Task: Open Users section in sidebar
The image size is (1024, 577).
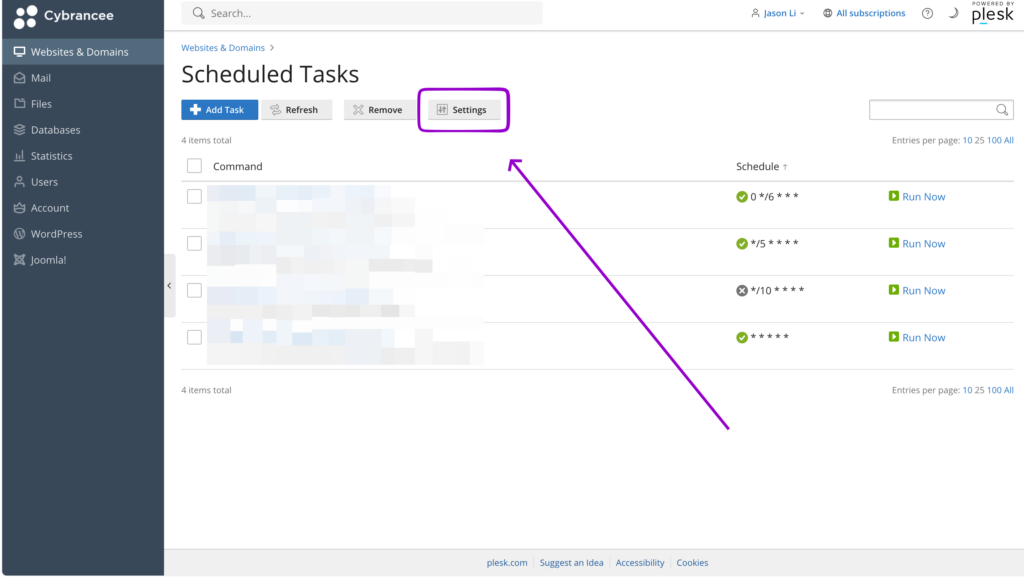Action: click(x=83, y=182)
